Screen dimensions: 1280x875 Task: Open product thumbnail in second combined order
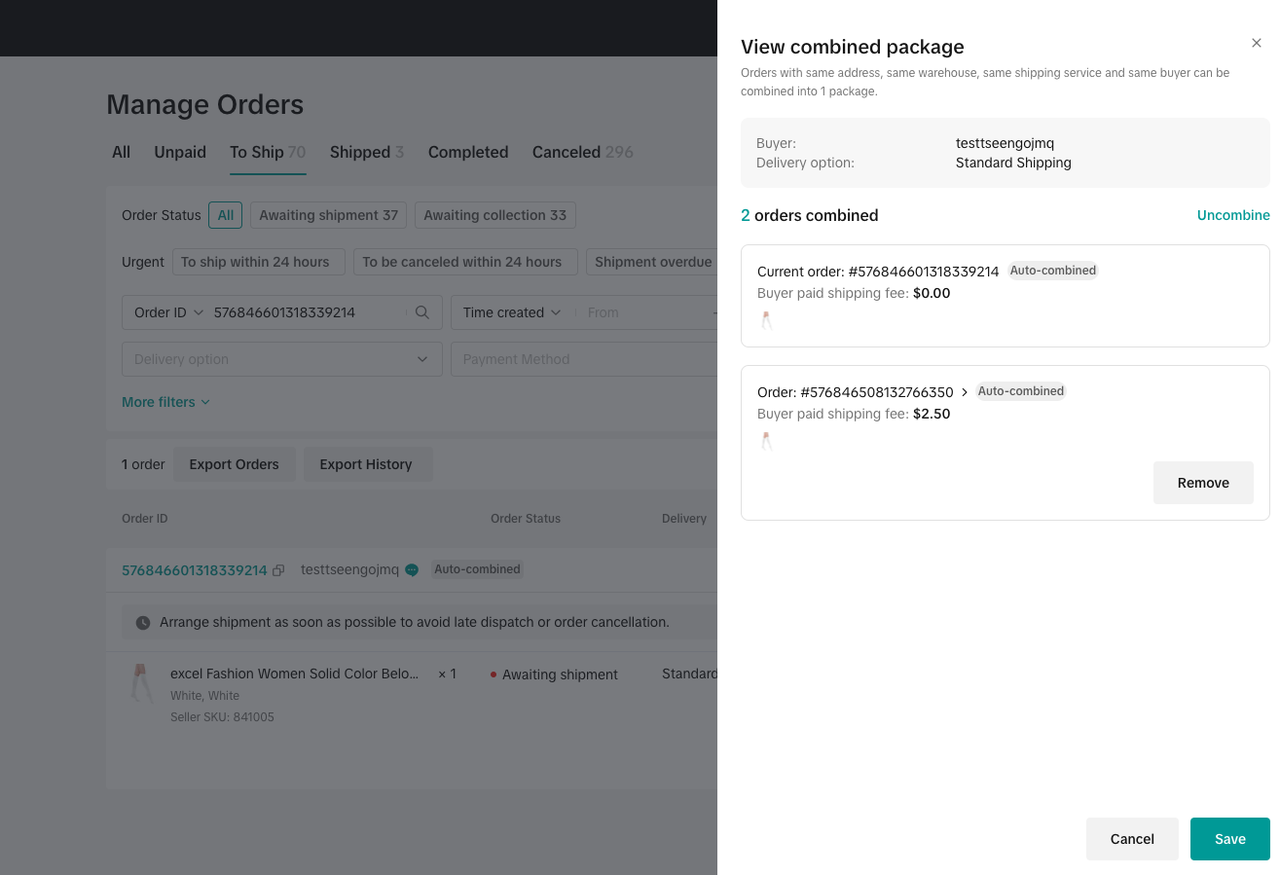click(x=766, y=441)
